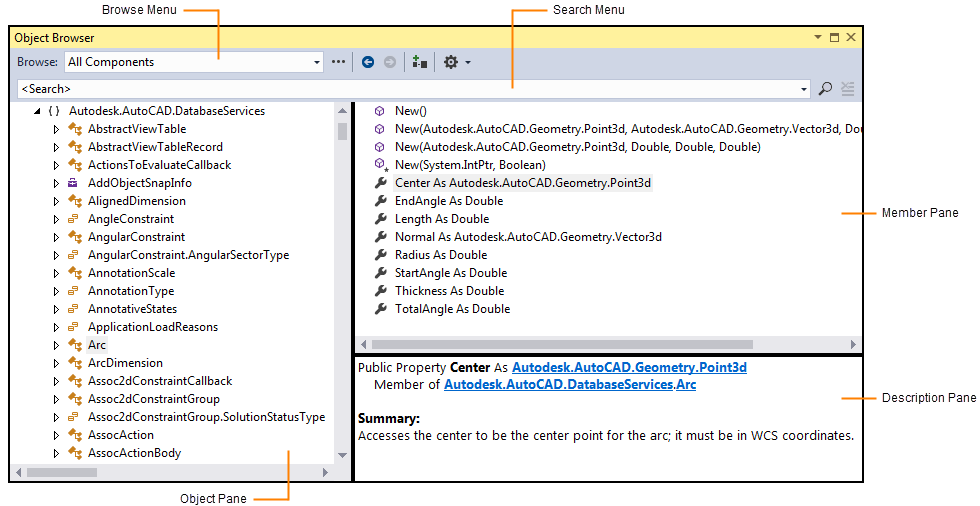Click the object pane vertical scrollbar thumb
980x506 pixels.
(x=342, y=132)
